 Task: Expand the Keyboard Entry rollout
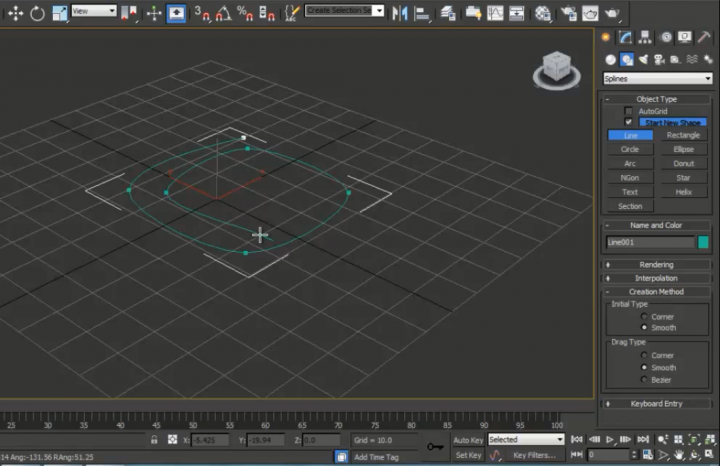(656, 404)
